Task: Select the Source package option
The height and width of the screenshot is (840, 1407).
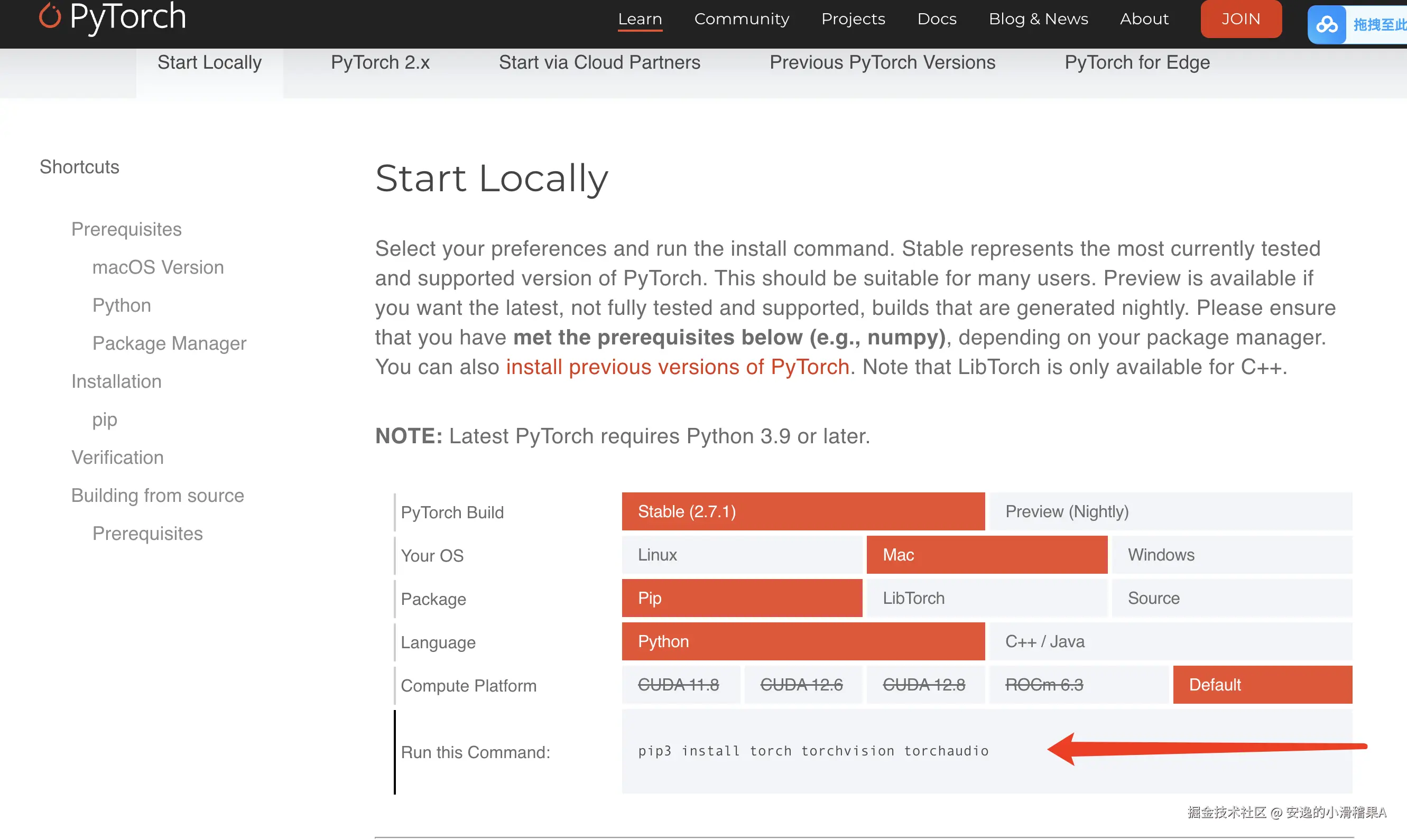Action: 1231,598
